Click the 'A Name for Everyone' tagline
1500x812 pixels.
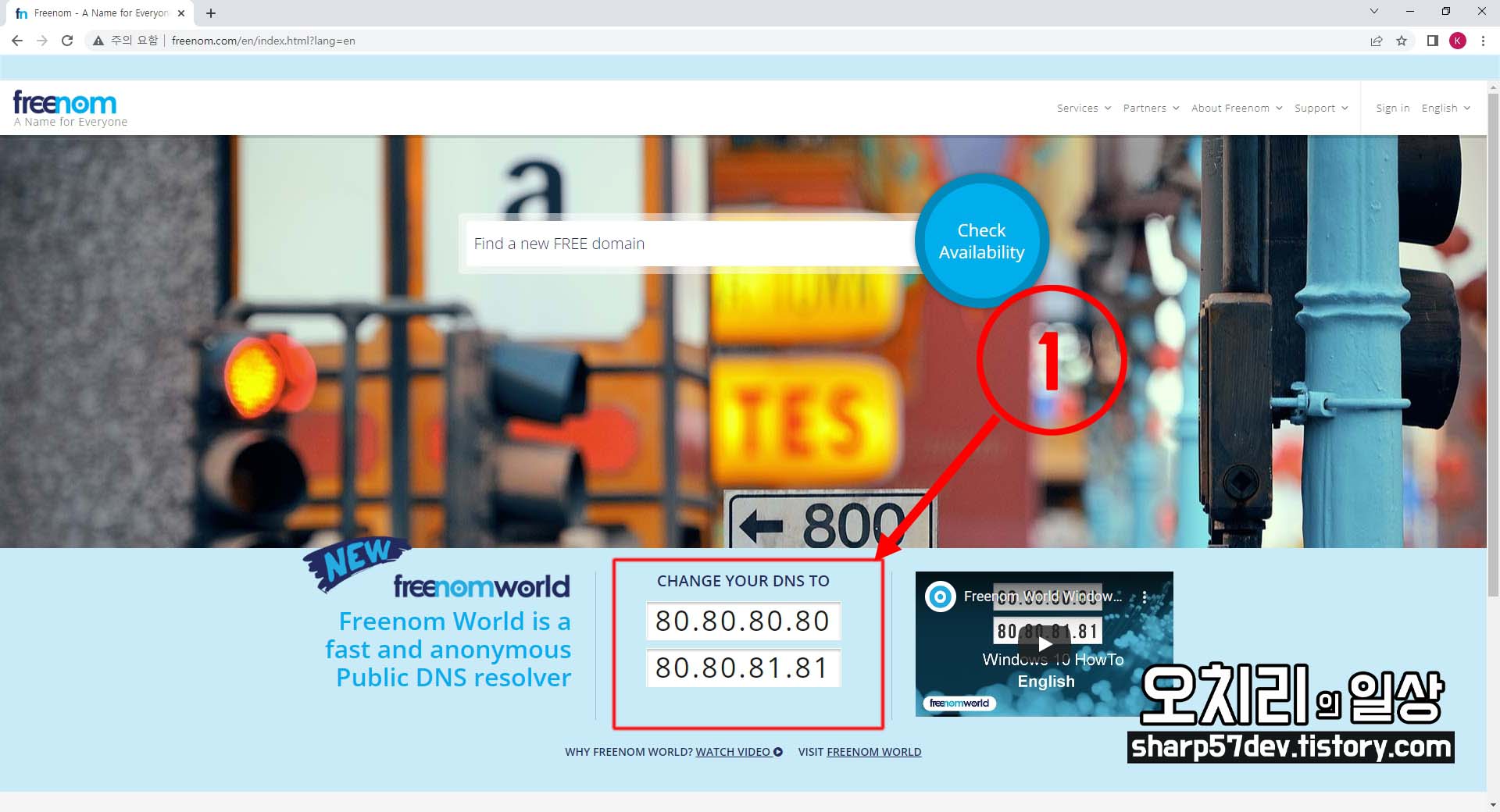pyautogui.click(x=70, y=122)
